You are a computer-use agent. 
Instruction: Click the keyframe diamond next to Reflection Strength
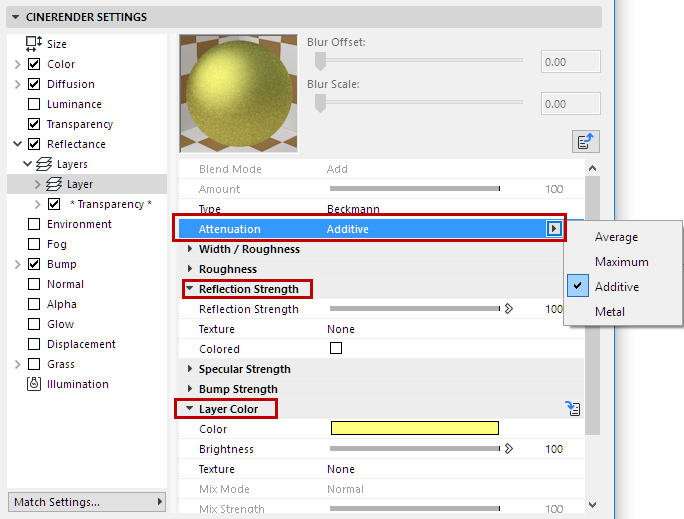509,309
